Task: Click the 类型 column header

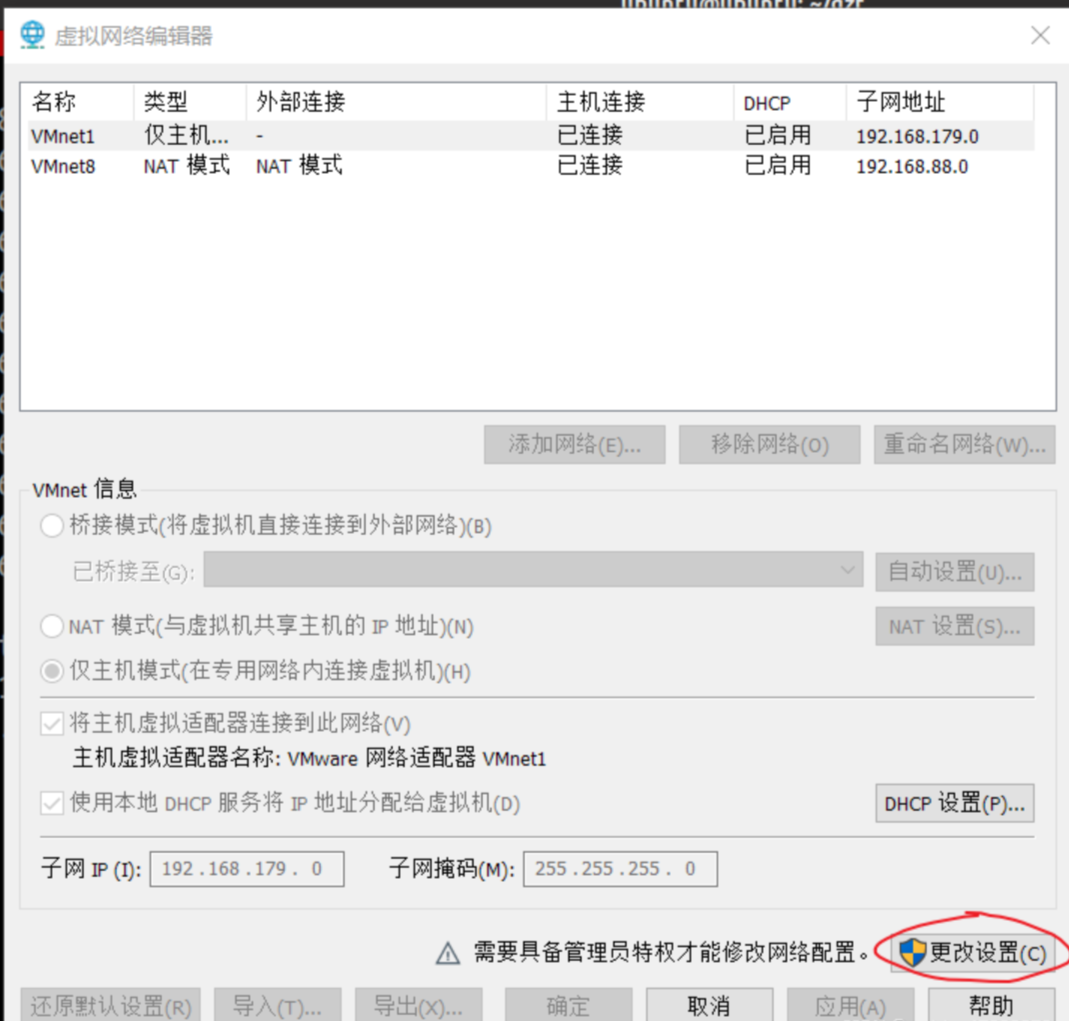Action: click(x=190, y=102)
